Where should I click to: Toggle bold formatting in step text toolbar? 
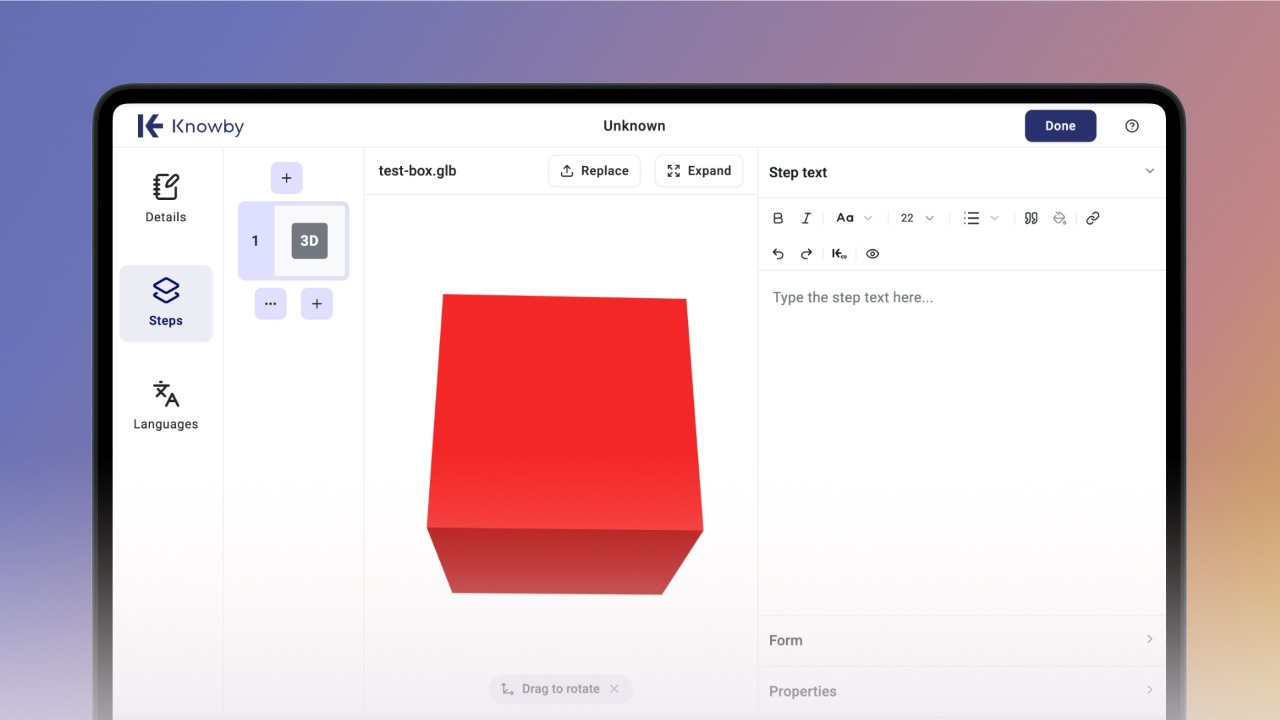[778, 218]
